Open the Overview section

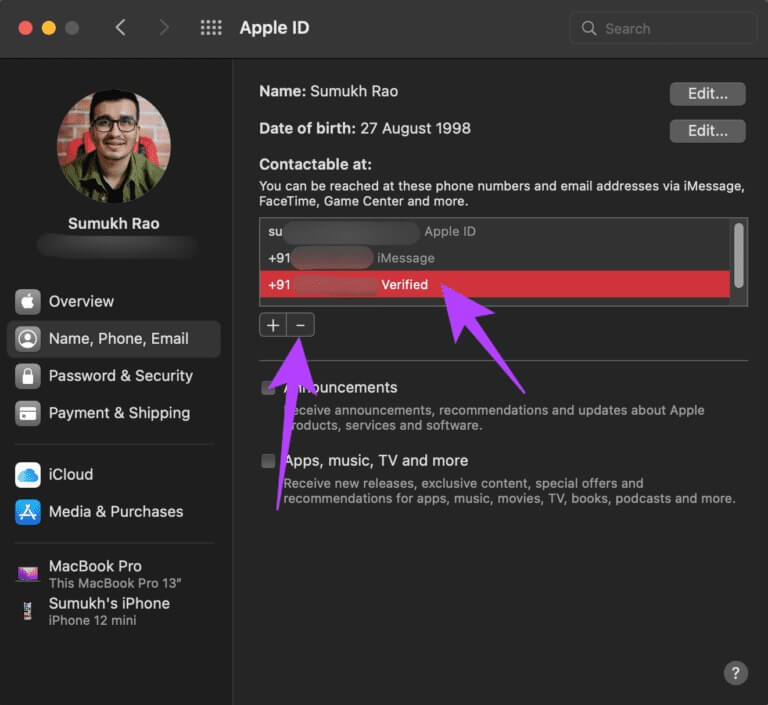pyautogui.click(x=114, y=301)
